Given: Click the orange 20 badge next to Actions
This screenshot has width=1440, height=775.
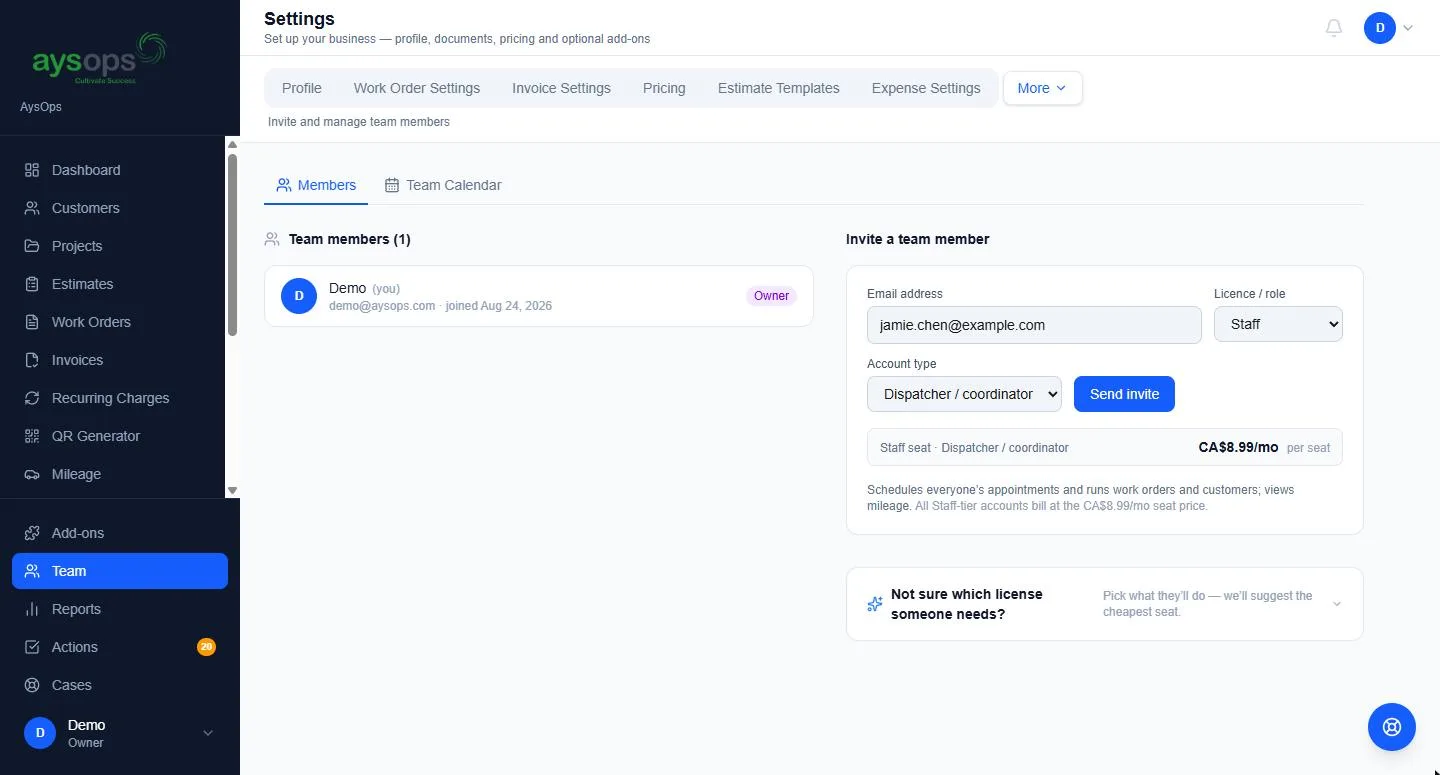Looking at the screenshot, I should (x=206, y=647).
